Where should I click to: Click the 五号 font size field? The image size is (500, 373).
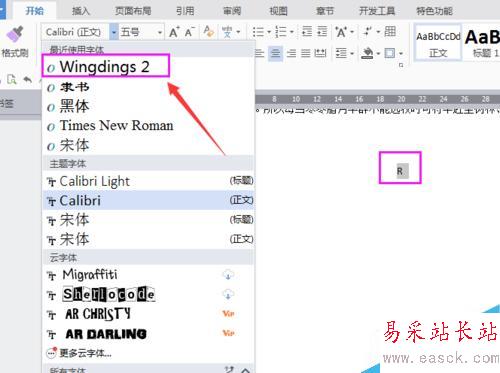[x=137, y=32]
